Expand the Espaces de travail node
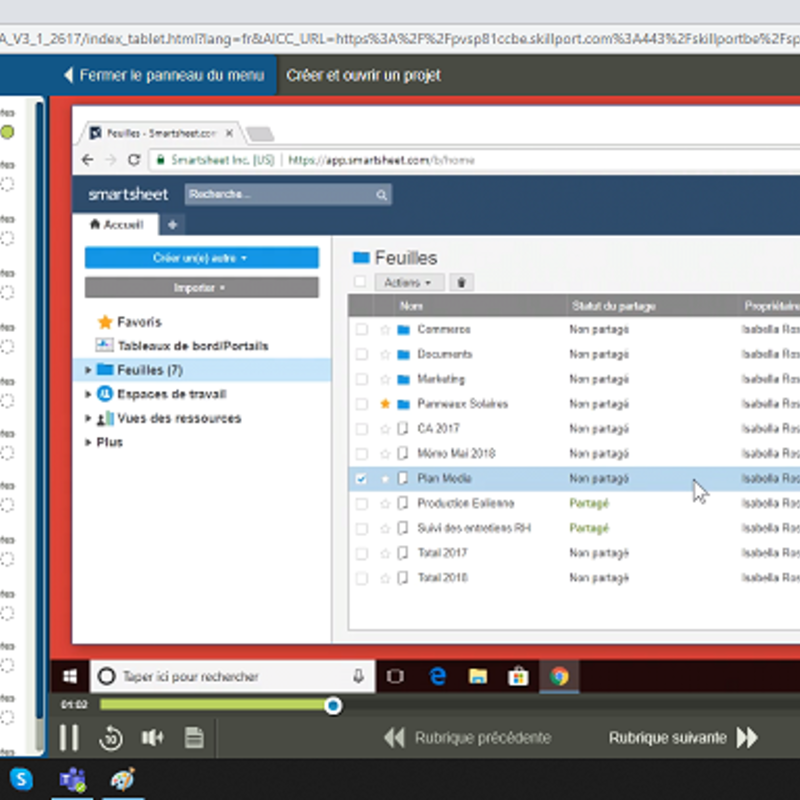800x800 pixels. [88, 394]
